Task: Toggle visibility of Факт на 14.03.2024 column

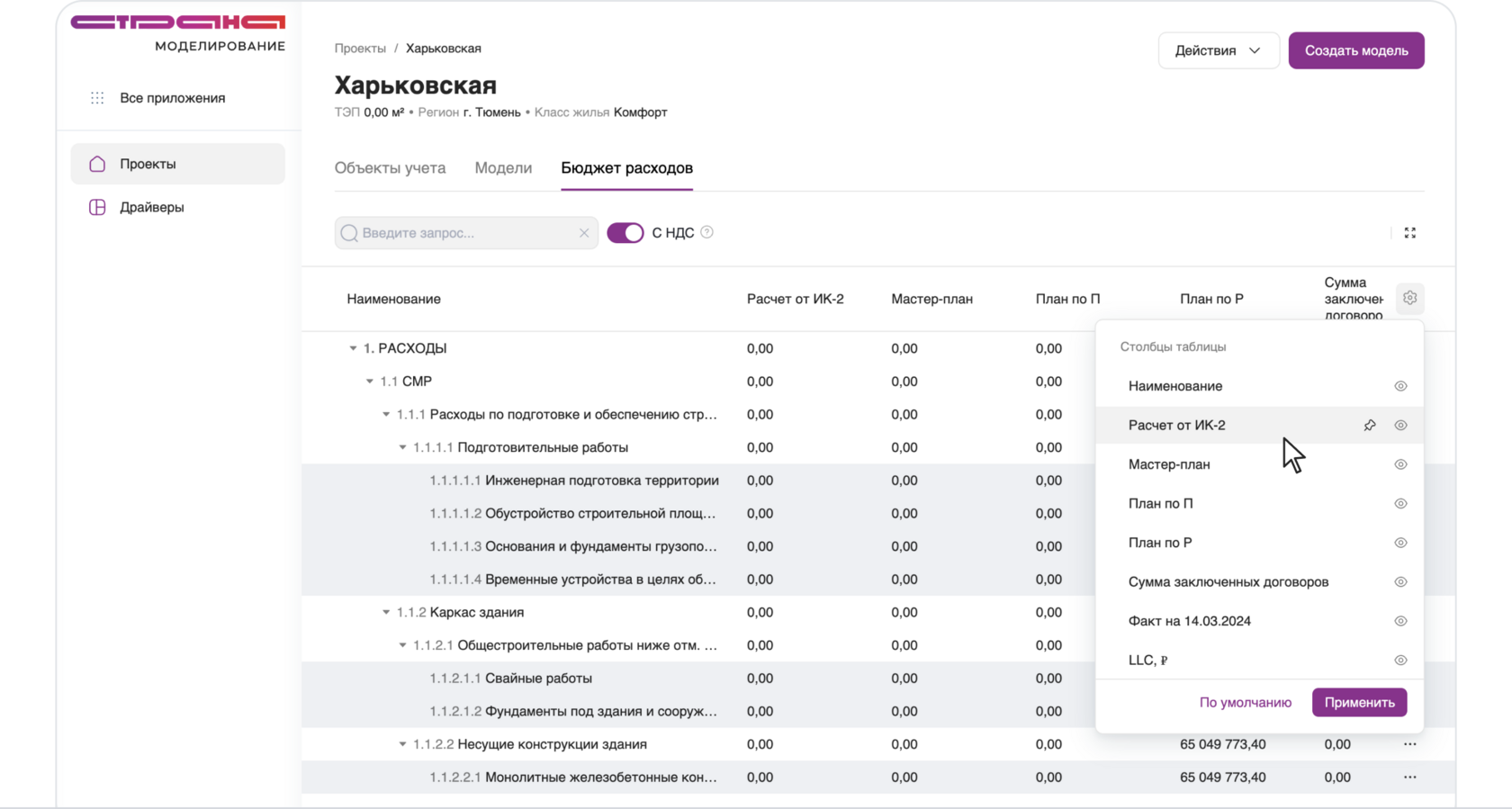Action: click(x=1400, y=621)
